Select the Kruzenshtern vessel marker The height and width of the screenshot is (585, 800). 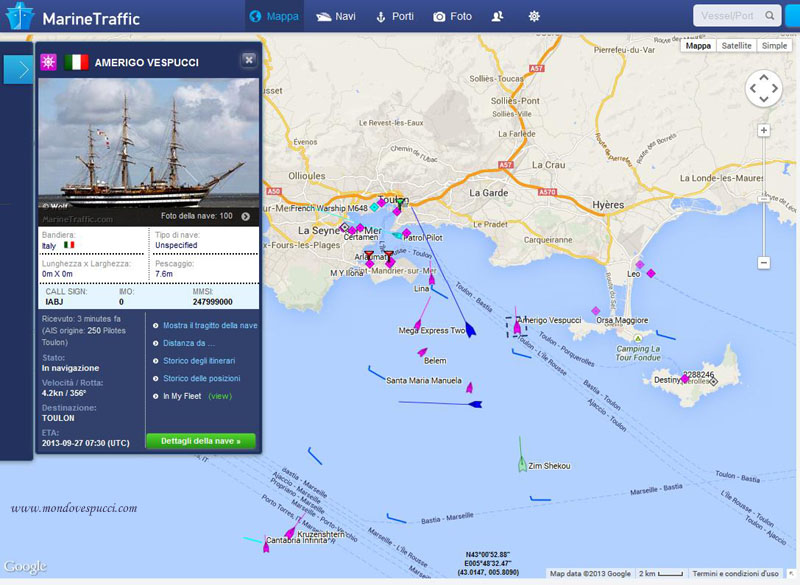point(290,533)
